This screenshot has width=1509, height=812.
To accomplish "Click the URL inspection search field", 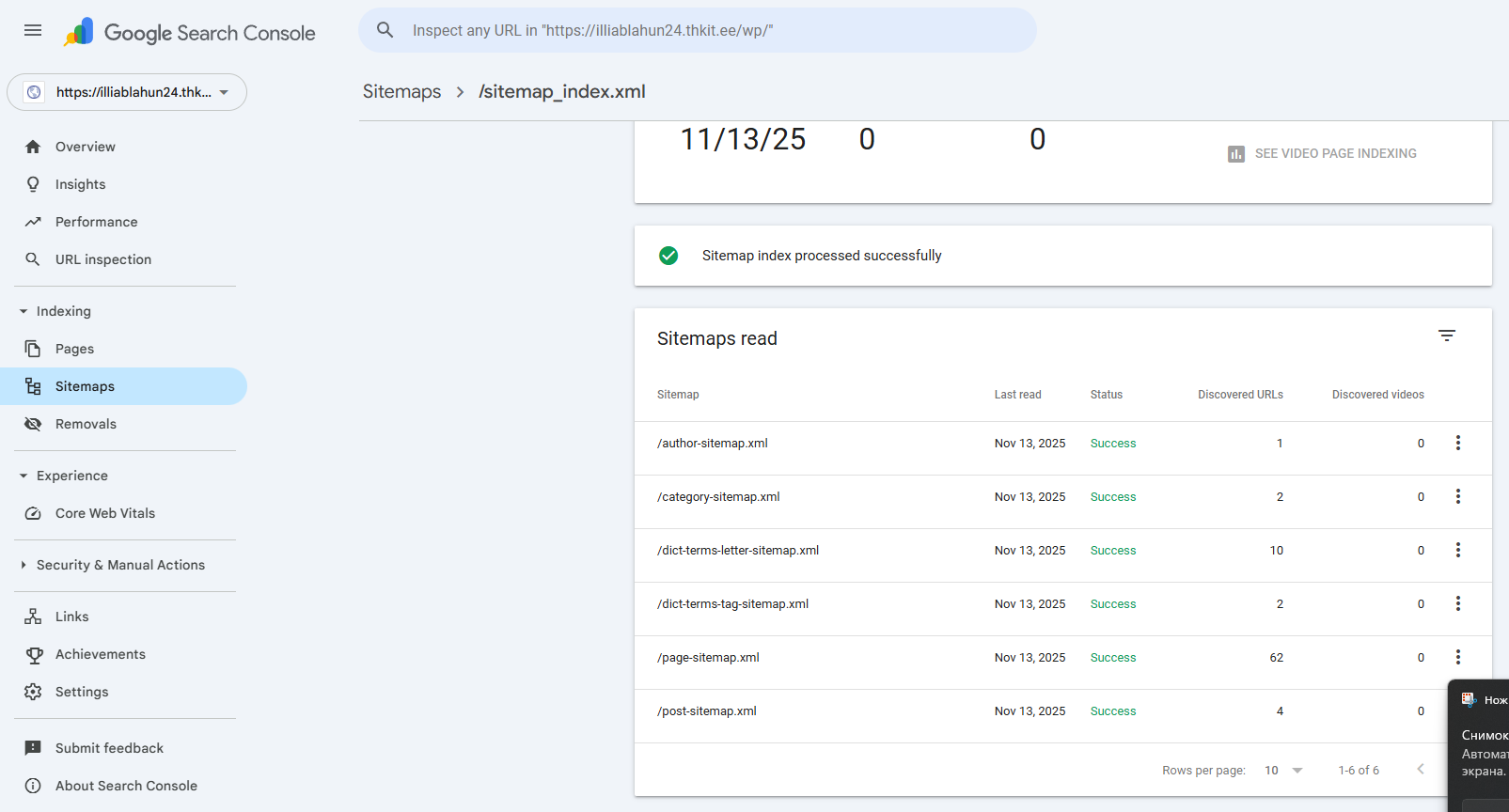I will pyautogui.click(x=696, y=30).
